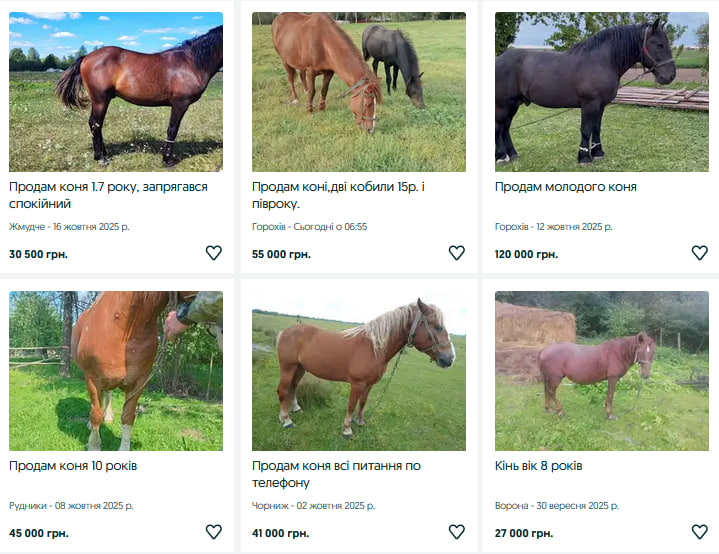Image resolution: width=719 pixels, height=554 pixels.
Task: View photo of blond-maned horse from Чорниж
Action: (x=359, y=371)
